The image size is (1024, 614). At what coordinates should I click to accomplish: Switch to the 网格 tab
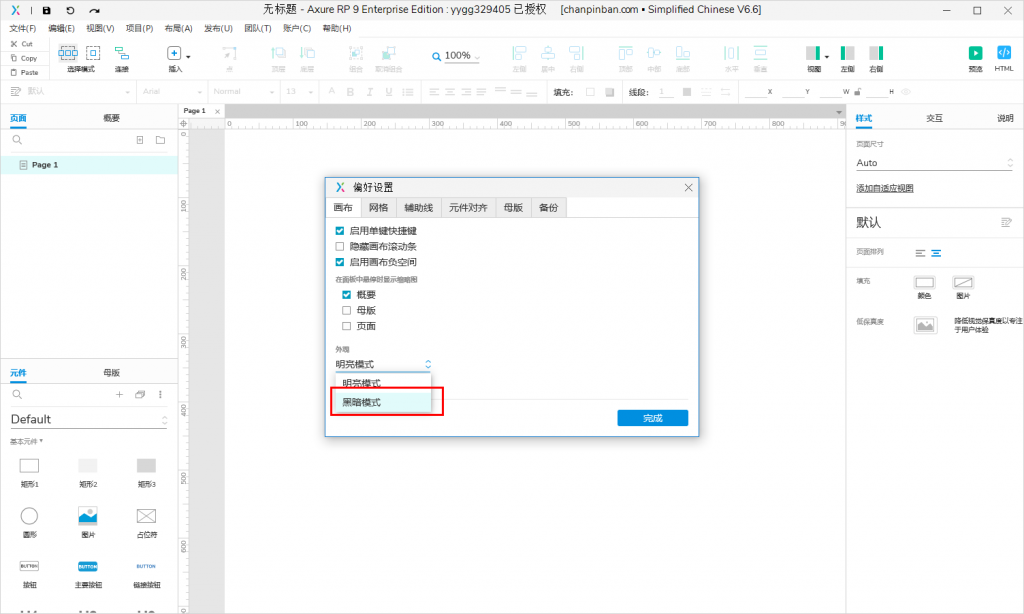[378, 207]
